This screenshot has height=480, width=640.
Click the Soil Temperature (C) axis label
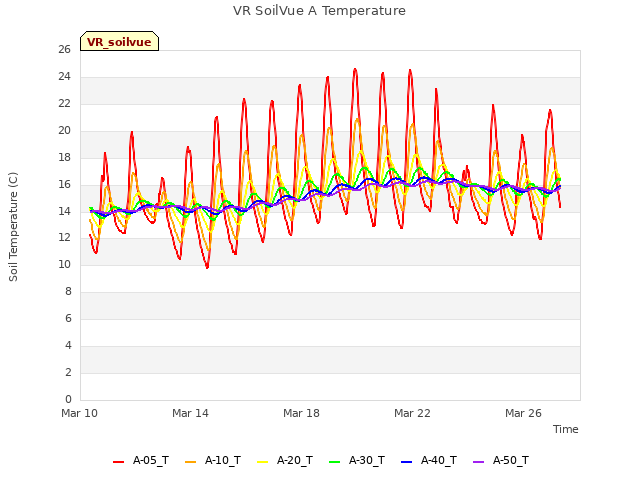click(13, 227)
